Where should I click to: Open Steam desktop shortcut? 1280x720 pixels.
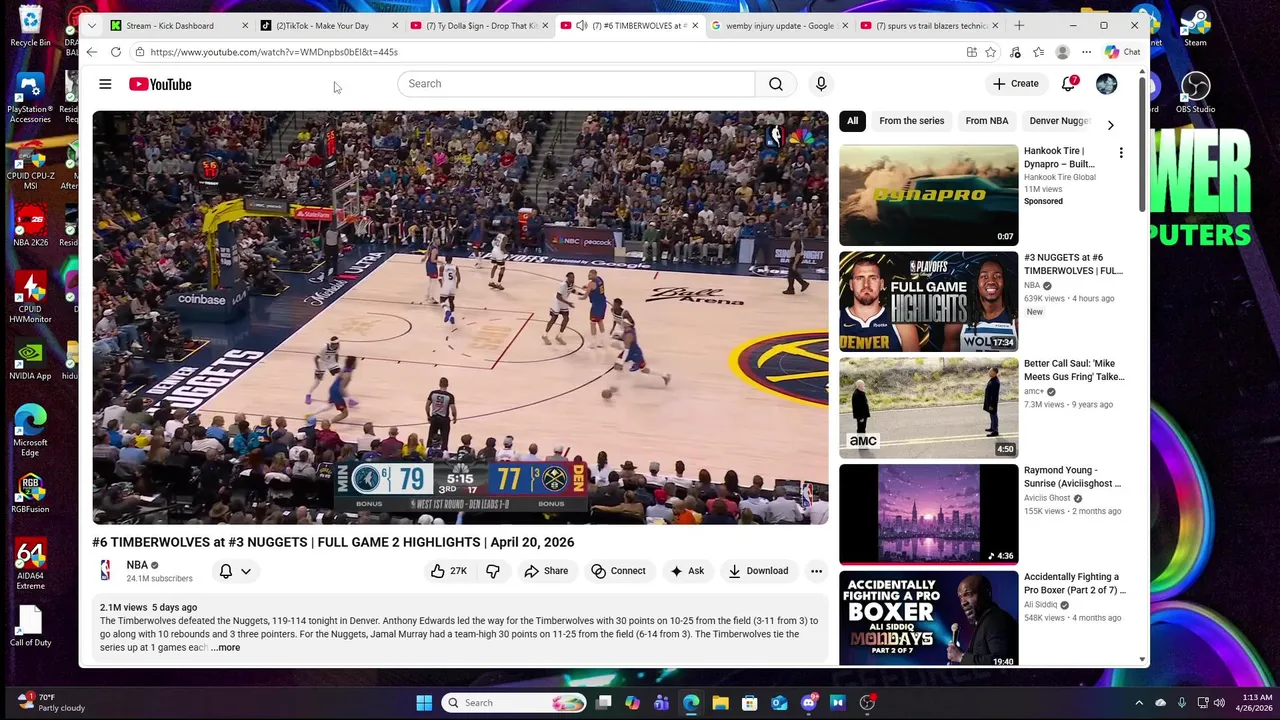(1195, 25)
